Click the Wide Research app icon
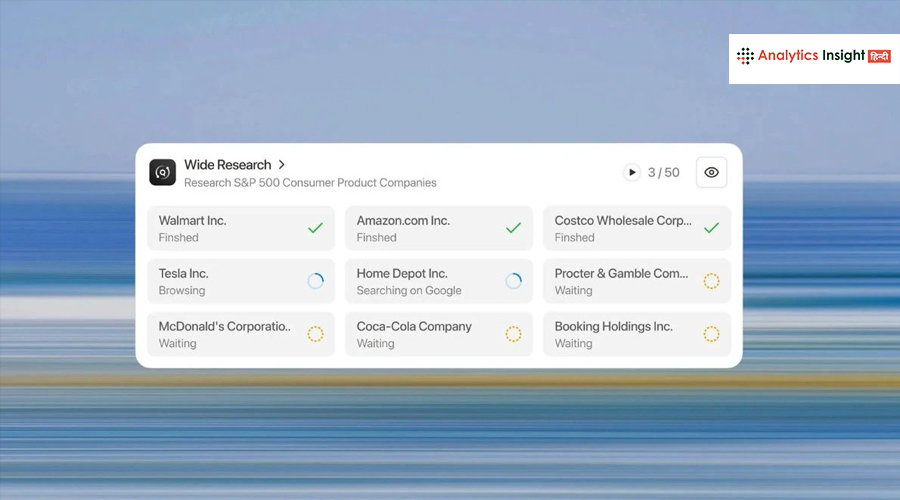Viewport: 900px width, 500px height. (162, 172)
